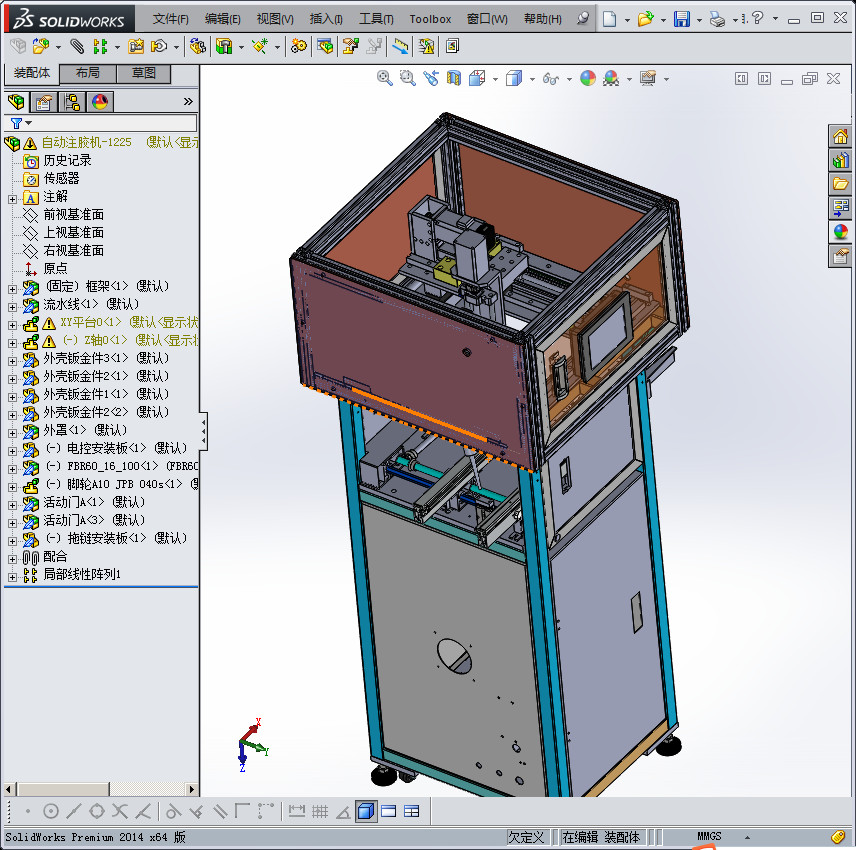
Task: Click the SolidWorks Resources home icon
Action: point(840,137)
